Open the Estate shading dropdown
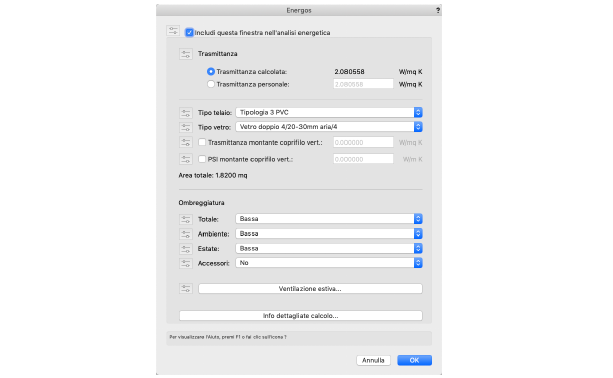Viewport: 613px width, 378px height. point(329,248)
